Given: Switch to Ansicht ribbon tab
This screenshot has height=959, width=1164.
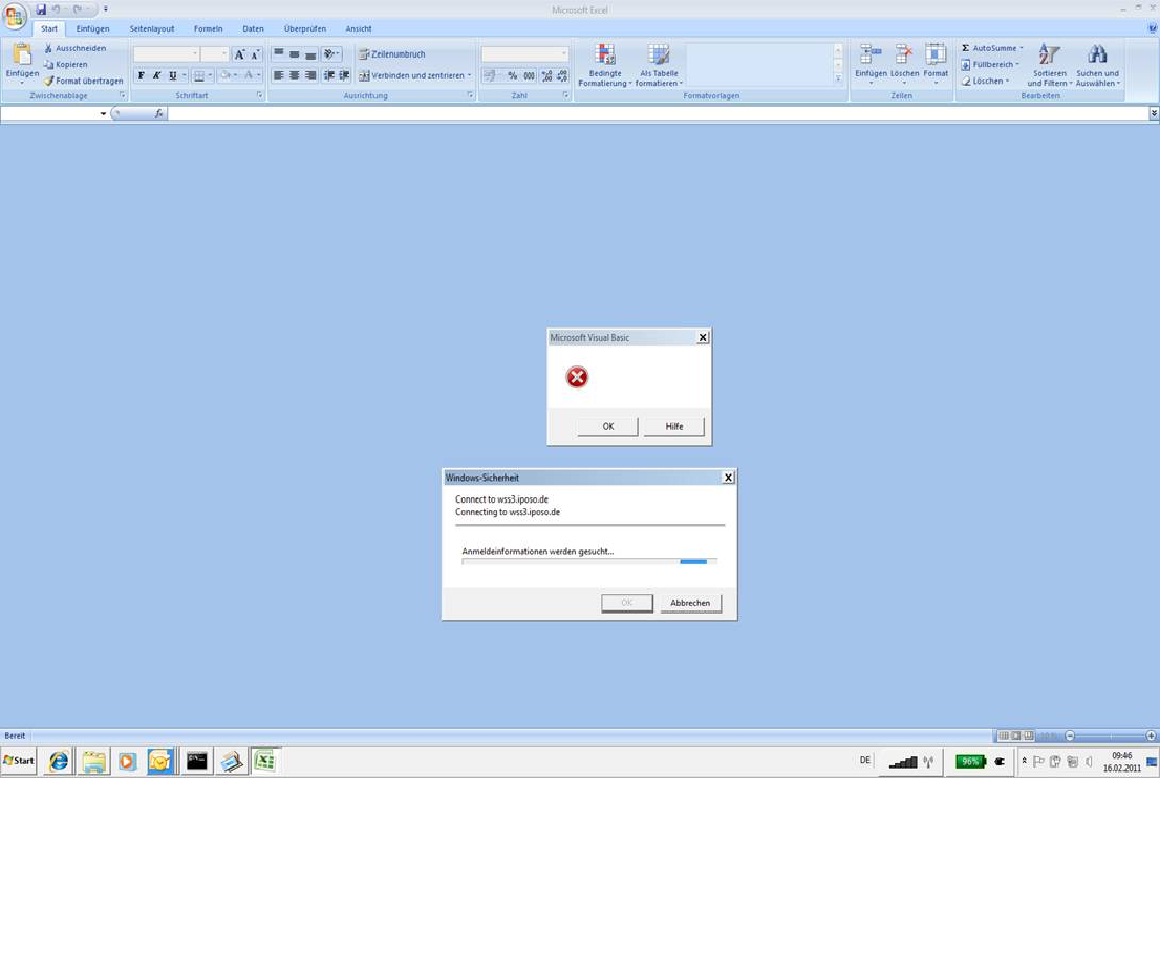Looking at the screenshot, I should 358,29.
